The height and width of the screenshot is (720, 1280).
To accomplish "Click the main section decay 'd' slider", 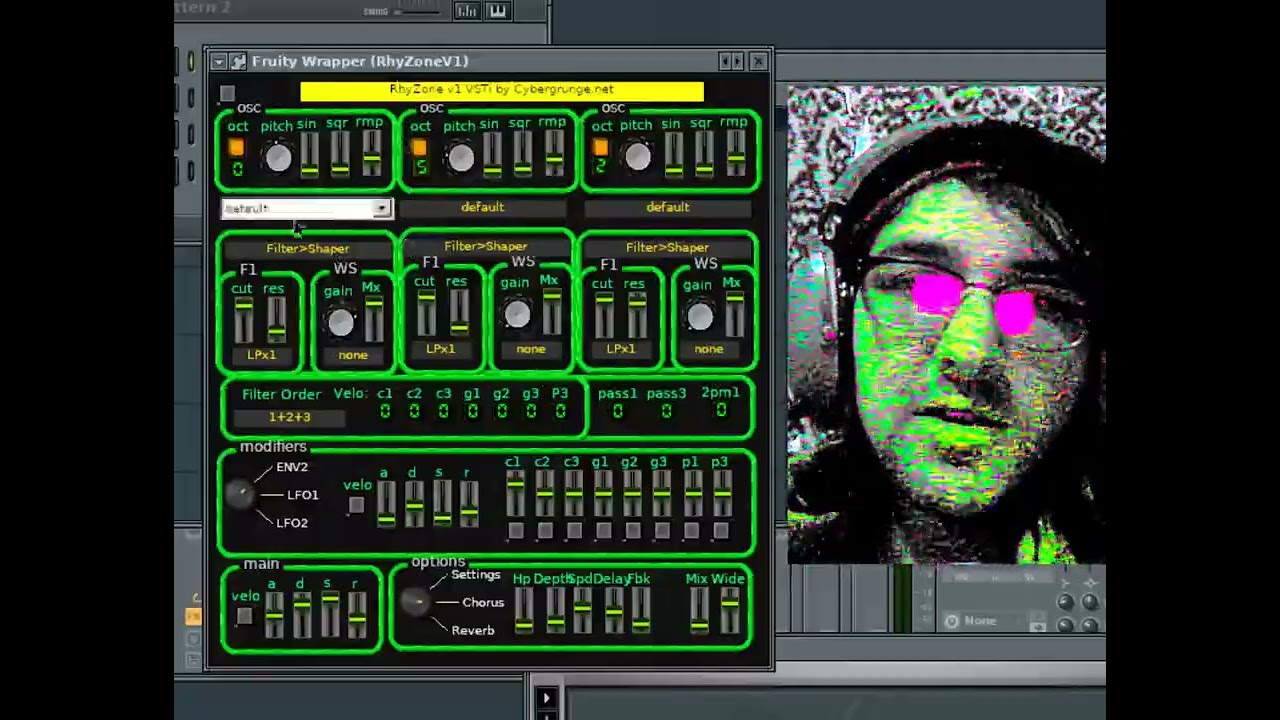I will (301, 614).
